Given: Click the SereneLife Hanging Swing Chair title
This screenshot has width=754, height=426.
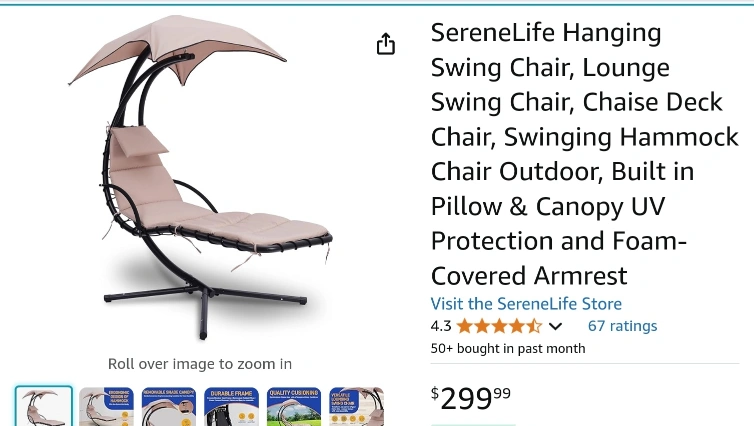Looking at the screenshot, I should coord(584,154).
